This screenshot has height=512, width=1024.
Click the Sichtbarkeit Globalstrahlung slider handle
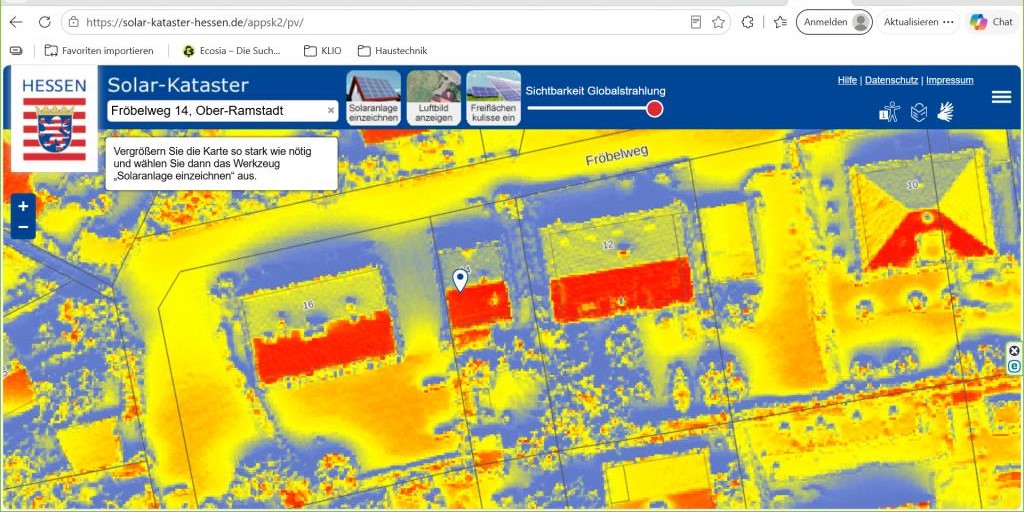point(654,108)
